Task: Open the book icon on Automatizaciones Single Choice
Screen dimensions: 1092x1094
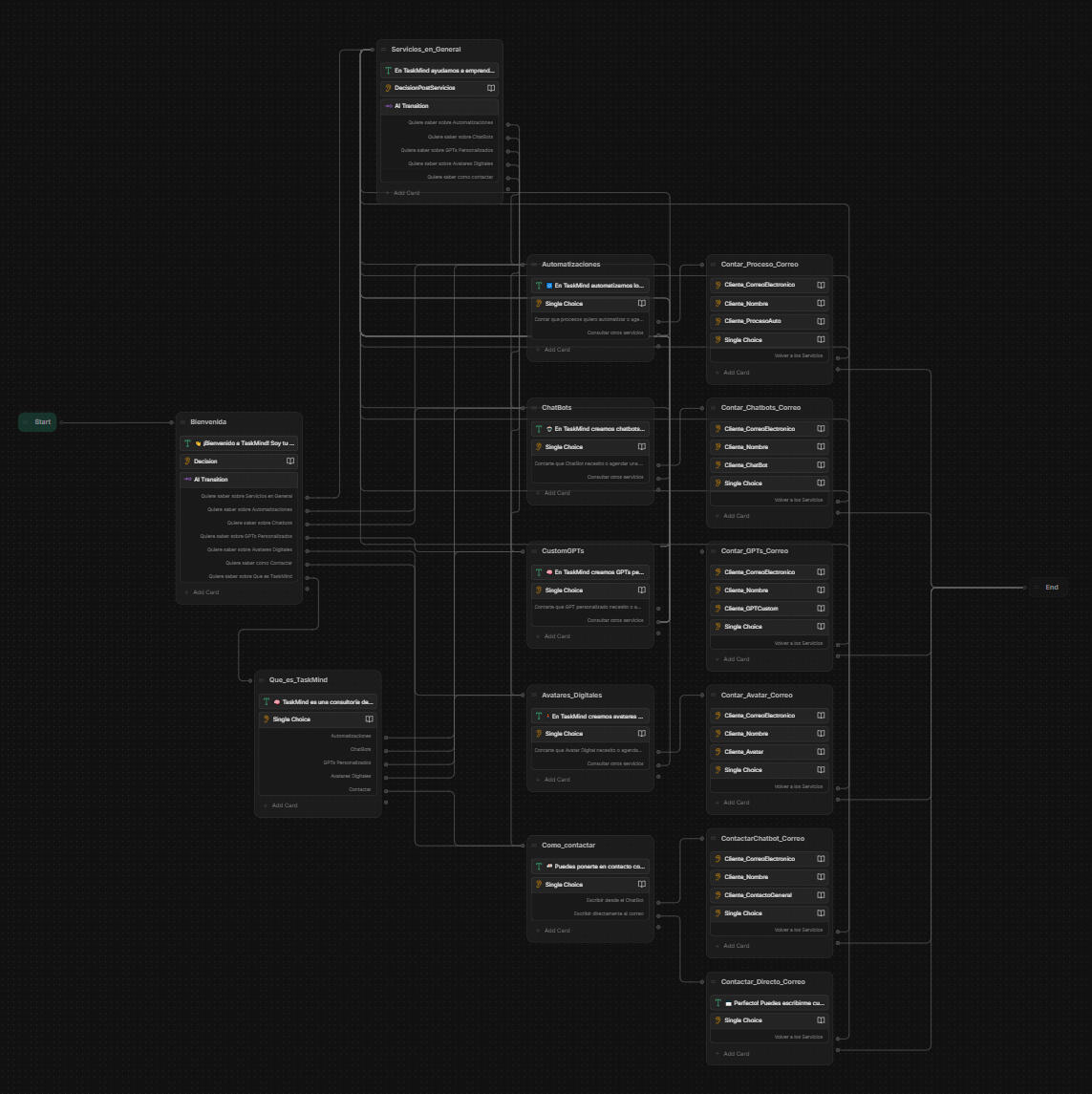Action: coord(641,304)
